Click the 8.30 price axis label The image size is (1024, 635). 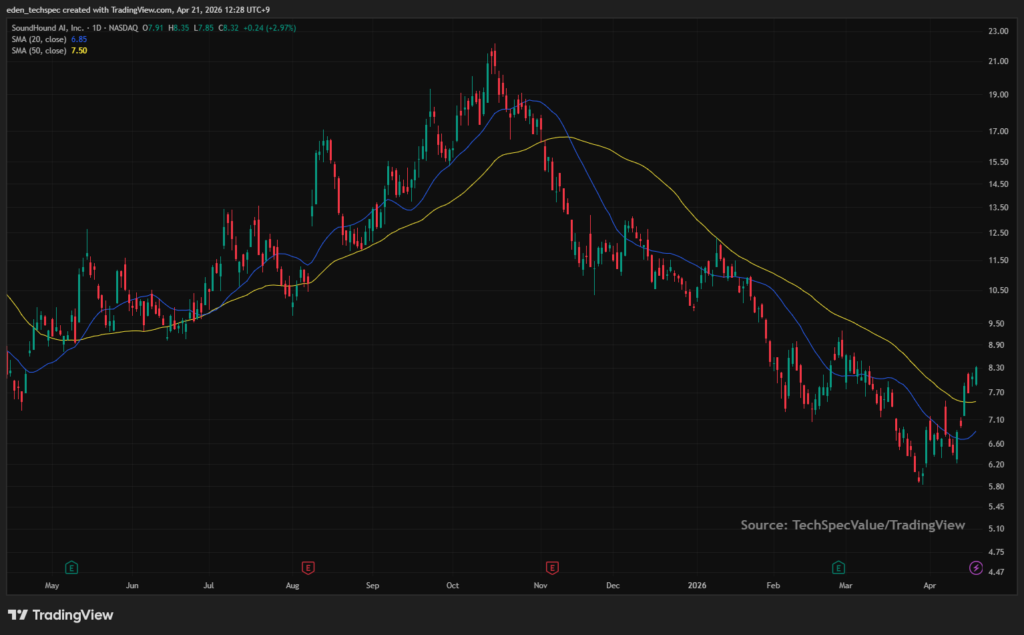click(x=997, y=368)
